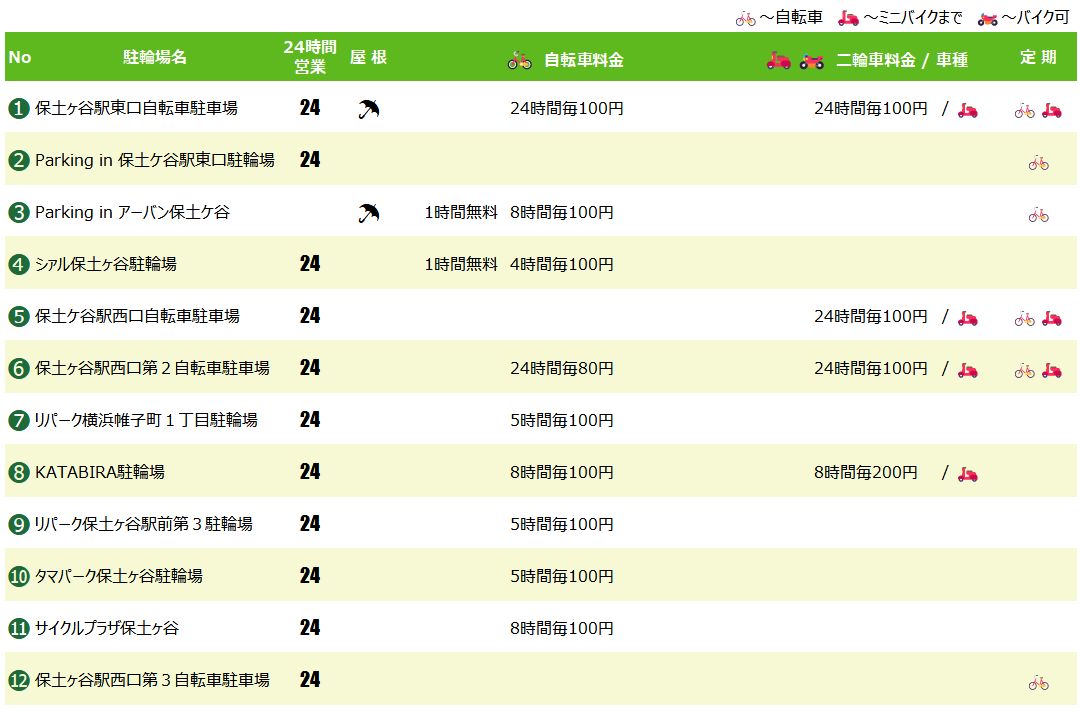Select the parking name Parking in アーバン保土ケ谷
Screen dimensions: 1080x712
pyautogui.click(x=132, y=212)
